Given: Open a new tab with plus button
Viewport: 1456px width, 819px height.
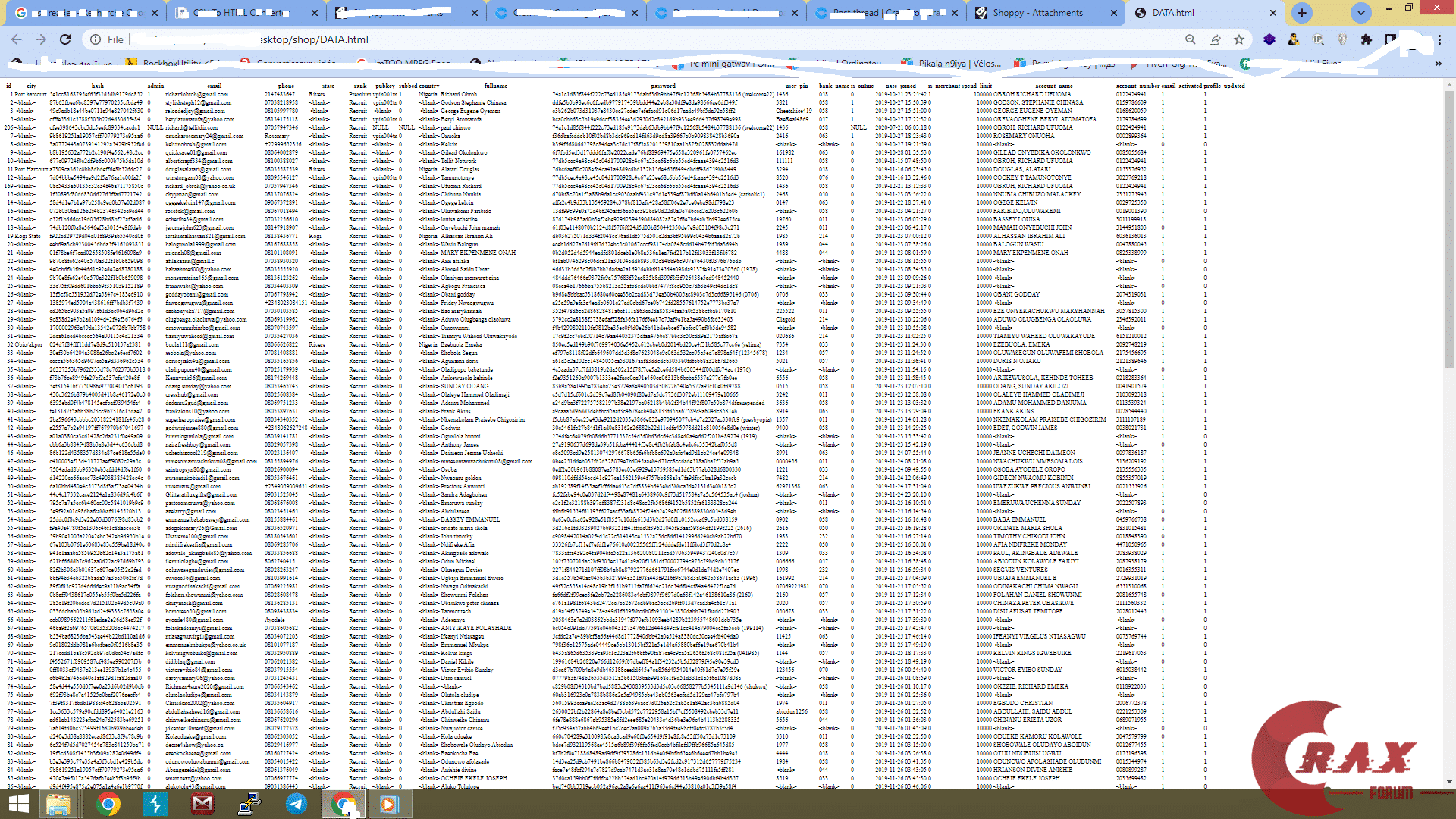Looking at the screenshot, I should pos(1302,13).
